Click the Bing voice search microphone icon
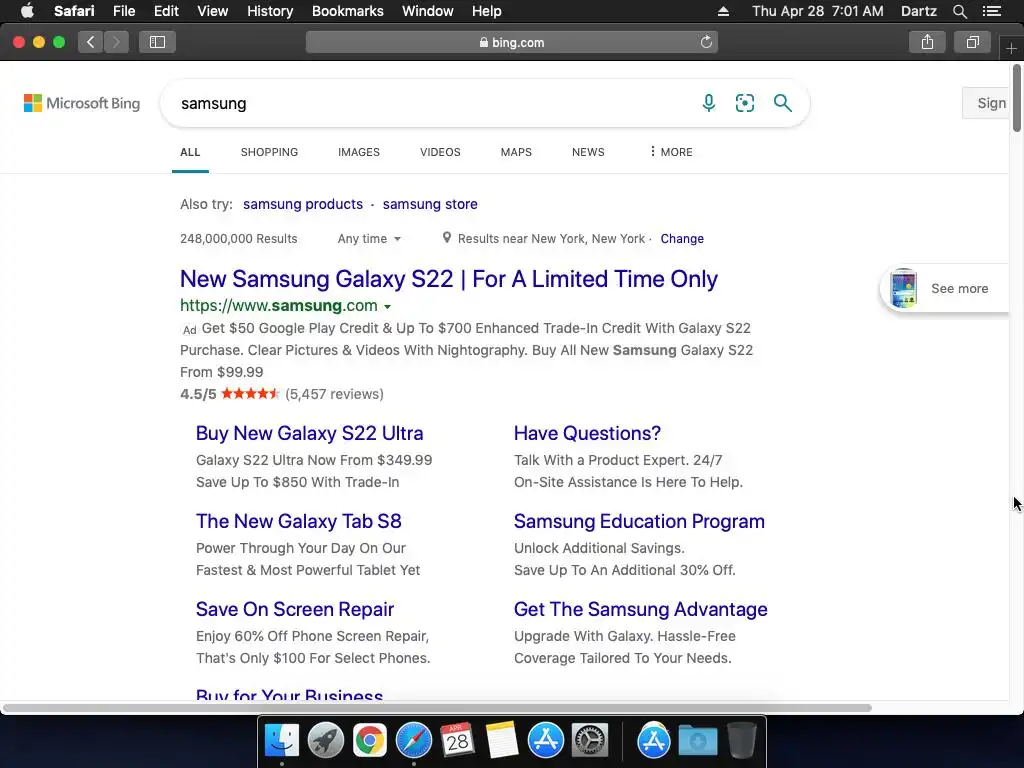Image resolution: width=1024 pixels, height=768 pixels. 709,103
